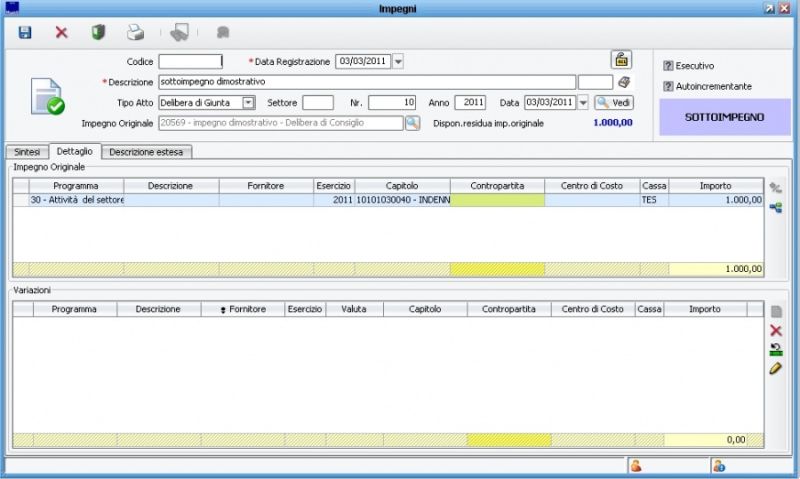Image resolution: width=800 pixels, height=479 pixels.
Task: Expand the Tipo Atto dropdown
Action: point(249,102)
